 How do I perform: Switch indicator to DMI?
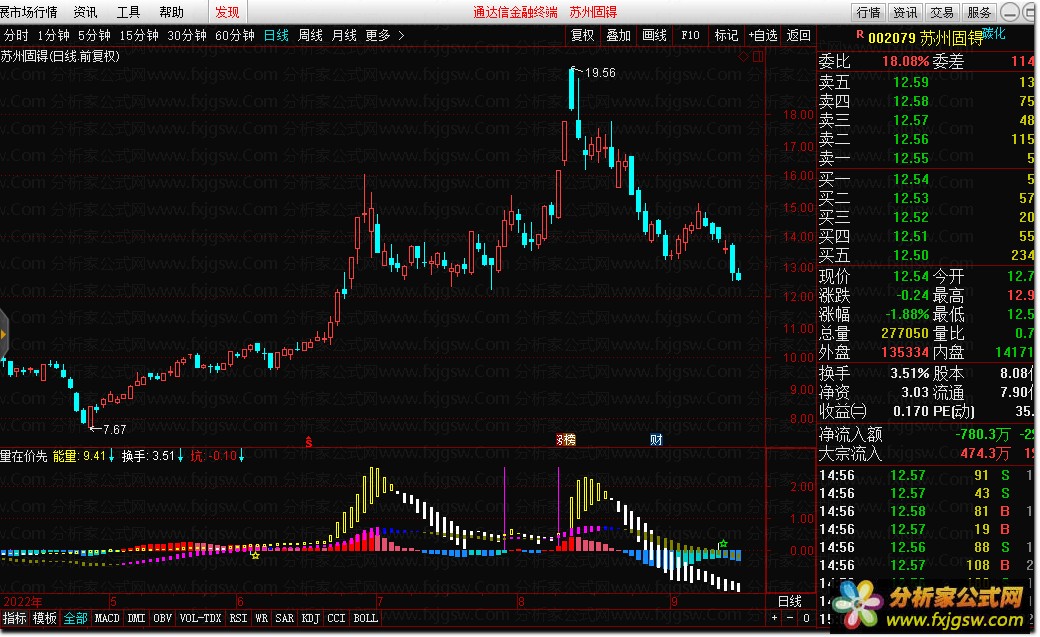click(136, 618)
